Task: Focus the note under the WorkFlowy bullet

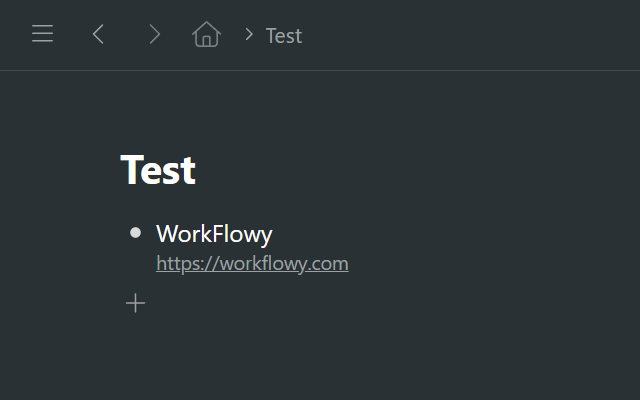Action: pyautogui.click(x=252, y=264)
